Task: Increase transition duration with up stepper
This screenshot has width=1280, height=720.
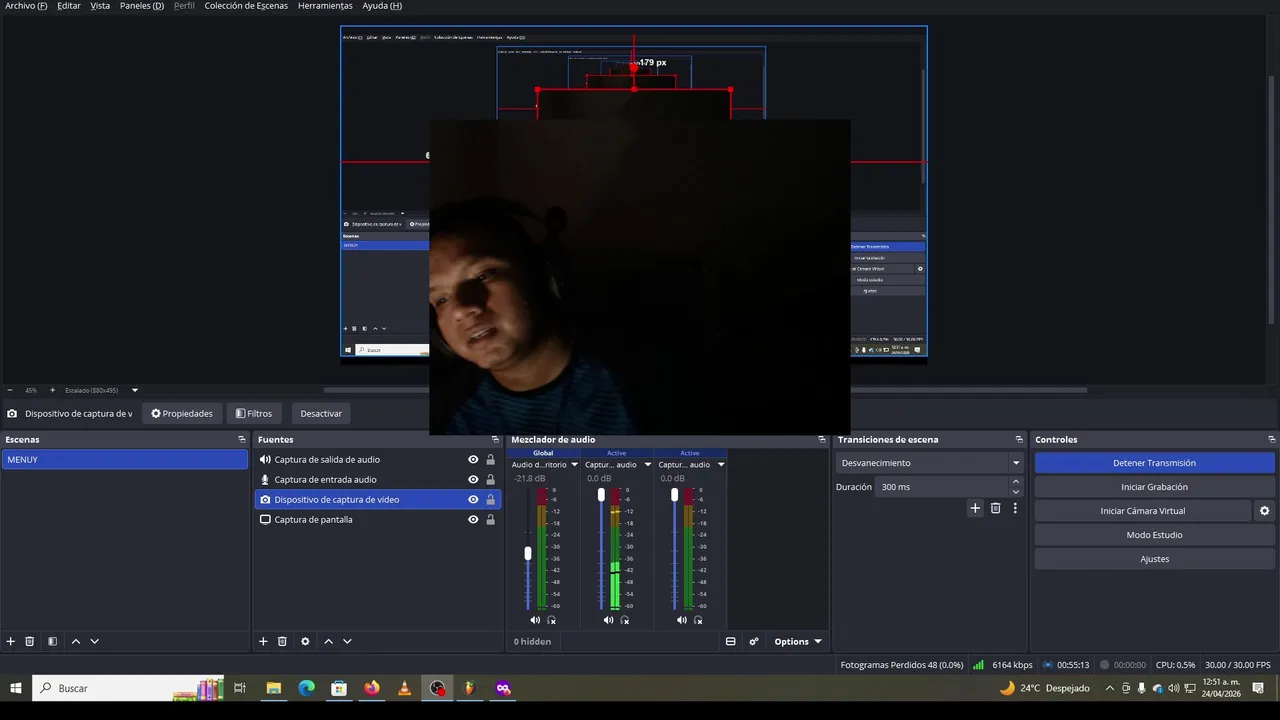Action: [x=1016, y=482]
